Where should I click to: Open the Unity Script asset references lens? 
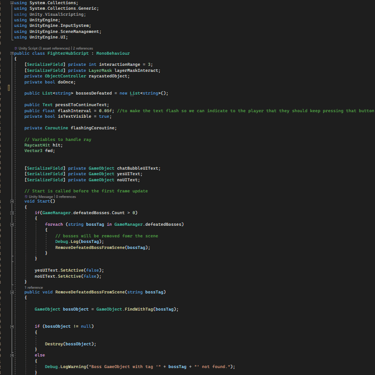pyautogui.click(x=42, y=48)
